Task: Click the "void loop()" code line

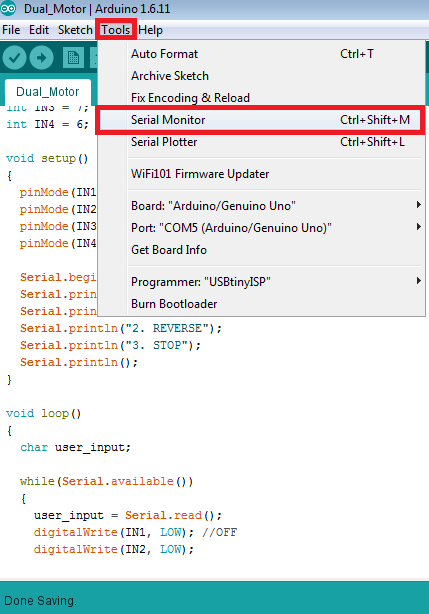Action: (43, 414)
